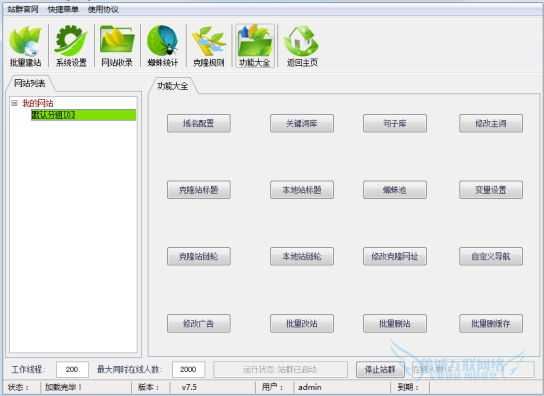544x396 pixels.
Task: Select the 功能大全 panel tab
Action: click(172, 86)
